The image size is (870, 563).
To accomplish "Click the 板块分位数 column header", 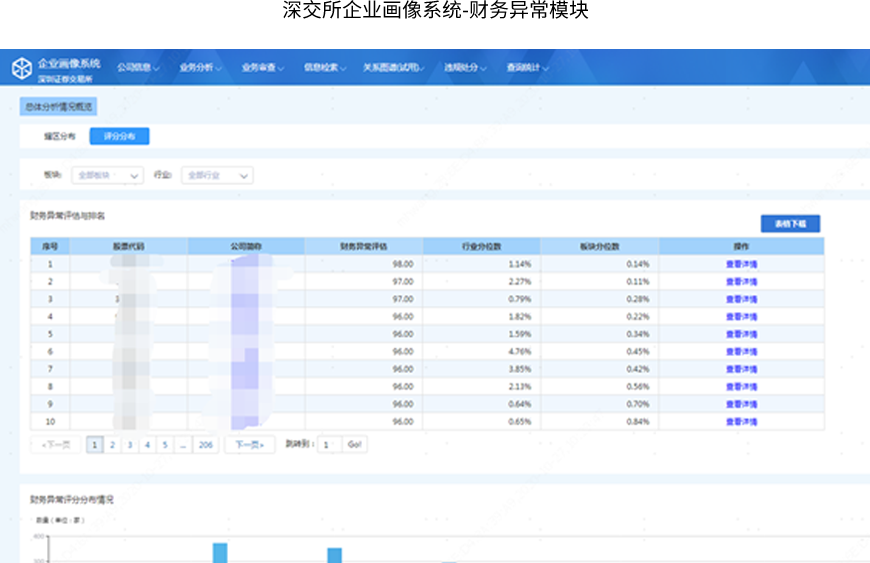I will (600, 246).
